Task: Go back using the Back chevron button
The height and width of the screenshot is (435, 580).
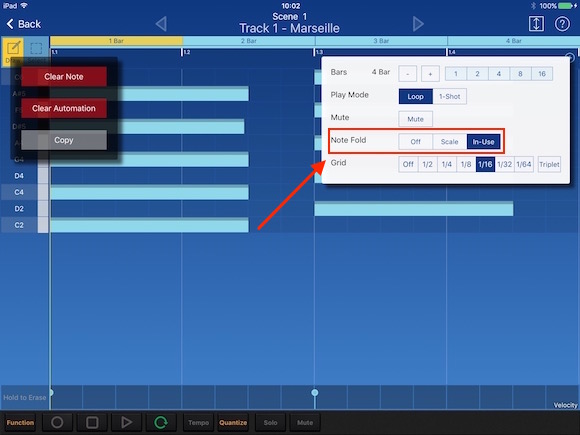Action: [x=23, y=24]
